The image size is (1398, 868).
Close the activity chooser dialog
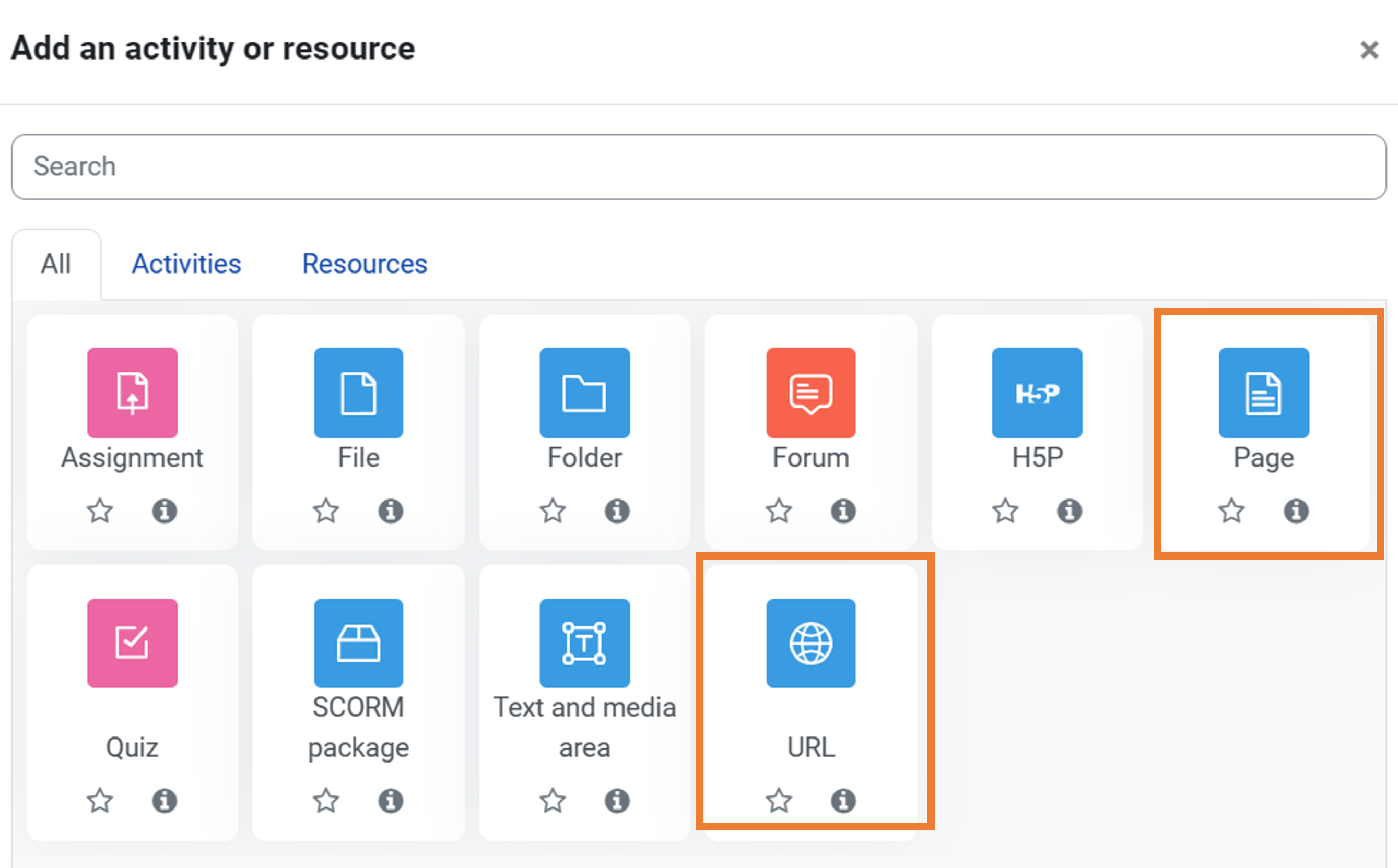(x=1369, y=50)
